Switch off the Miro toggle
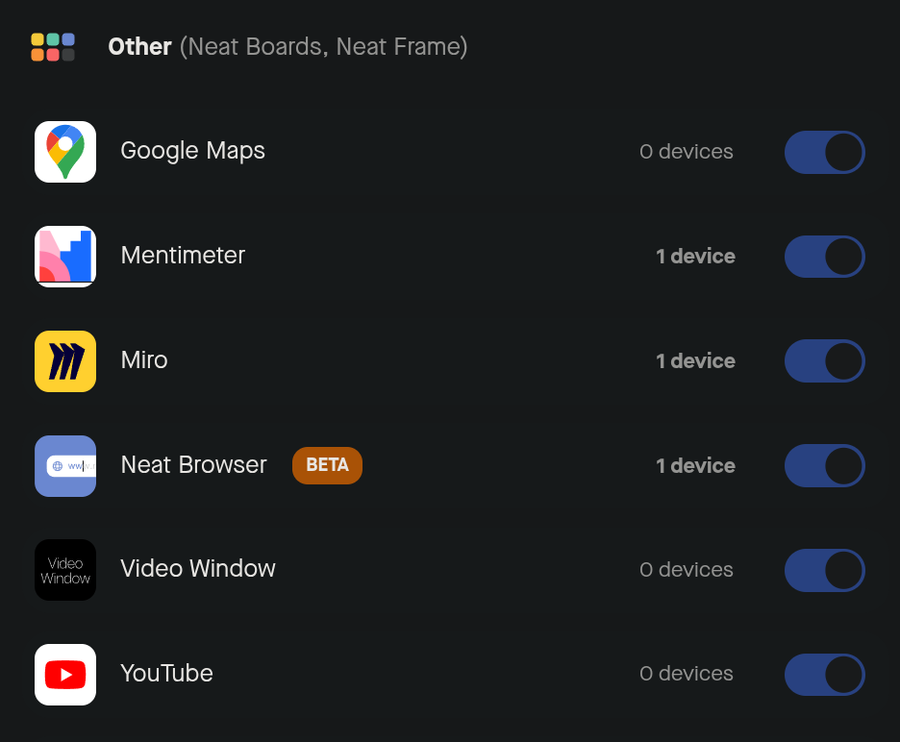The height and width of the screenshot is (742, 900). (x=824, y=361)
